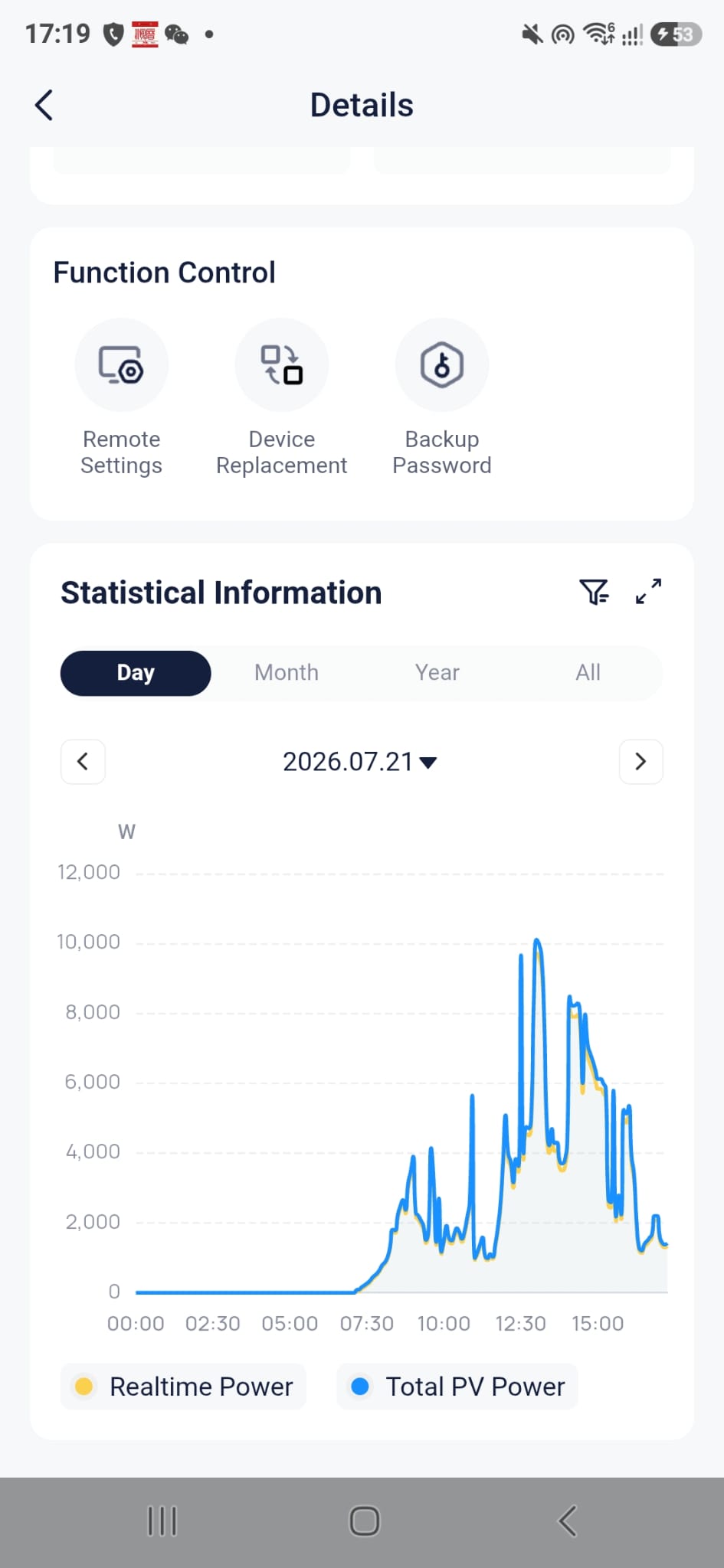The image size is (724, 1568).
Task: Go to the previous day
Action: coord(83,762)
